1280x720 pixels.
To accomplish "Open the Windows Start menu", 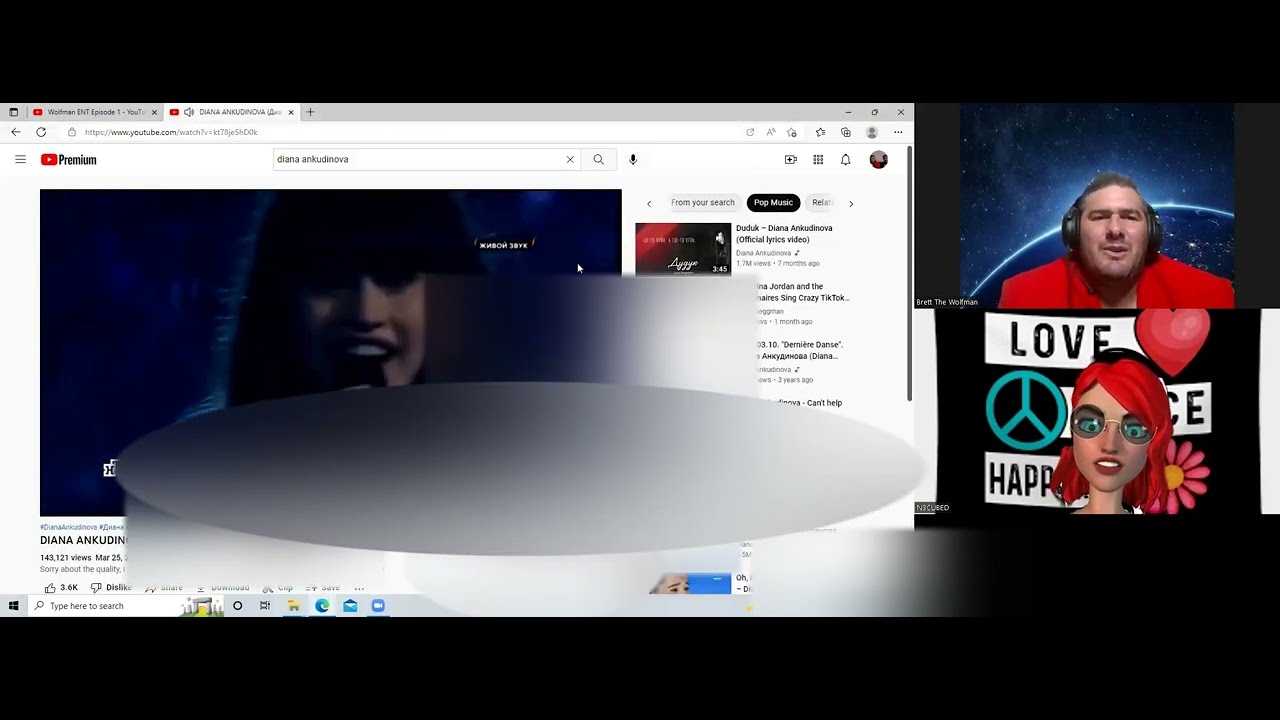I will click(x=14, y=606).
